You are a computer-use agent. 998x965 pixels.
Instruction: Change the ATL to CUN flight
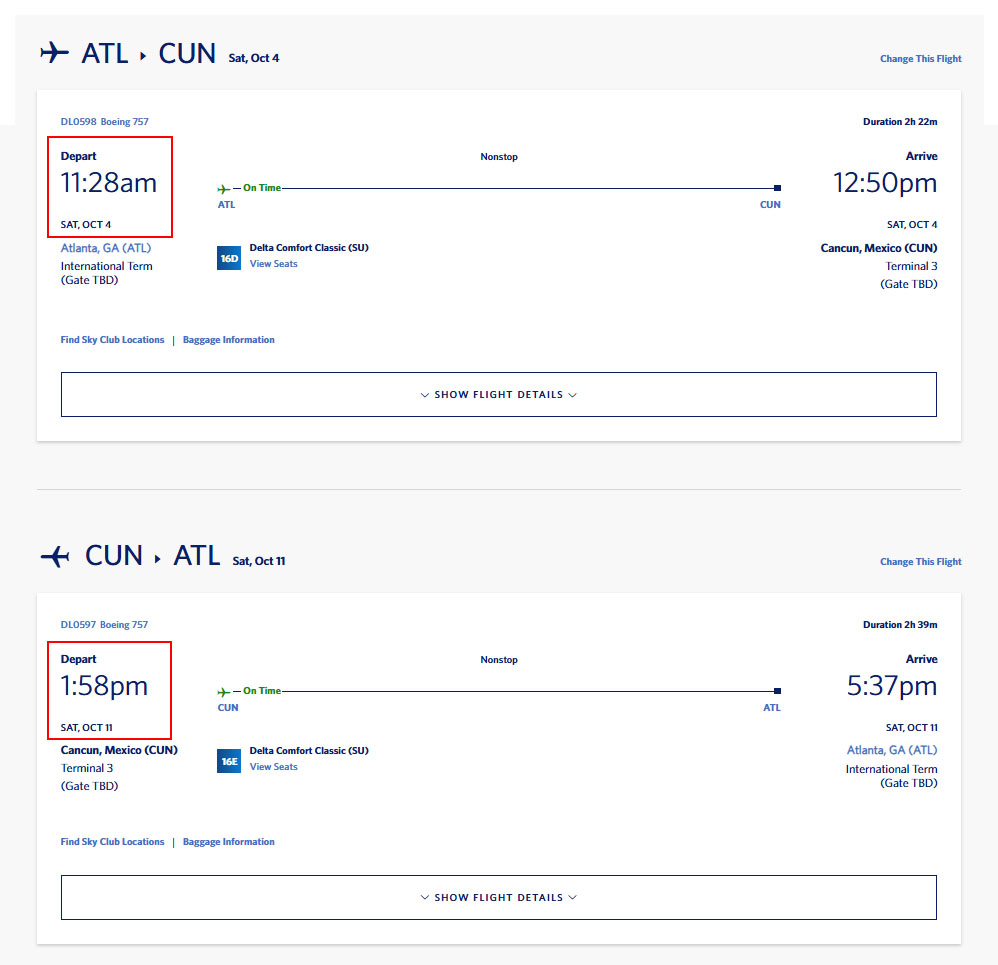(x=920, y=59)
